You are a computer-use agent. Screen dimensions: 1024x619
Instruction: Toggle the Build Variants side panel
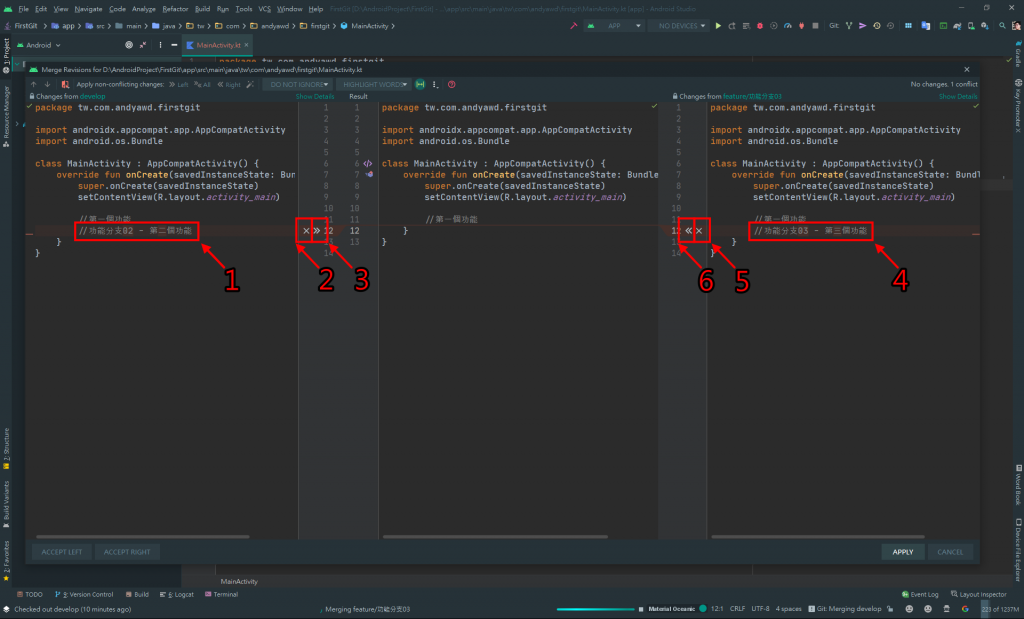(x=6, y=505)
